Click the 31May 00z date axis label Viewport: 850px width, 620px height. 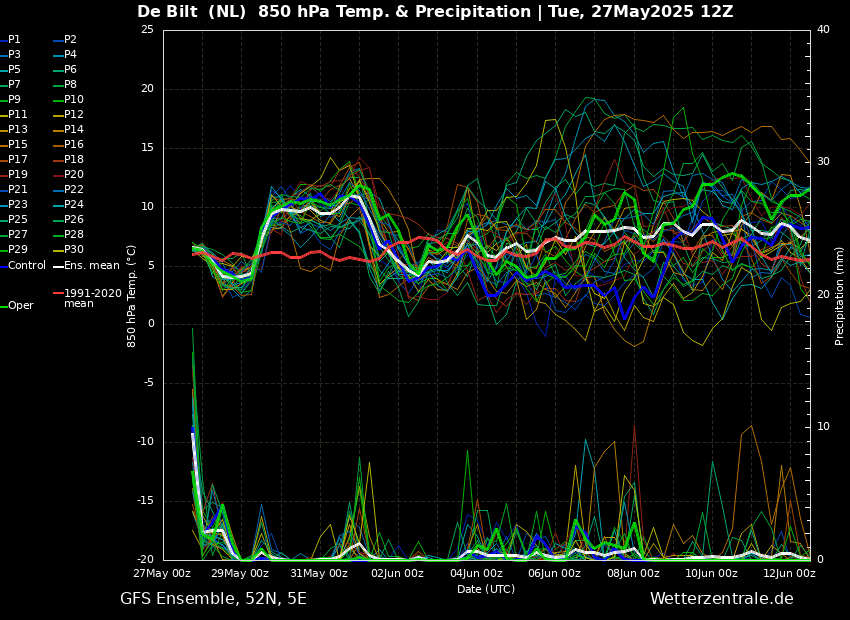(x=319, y=573)
